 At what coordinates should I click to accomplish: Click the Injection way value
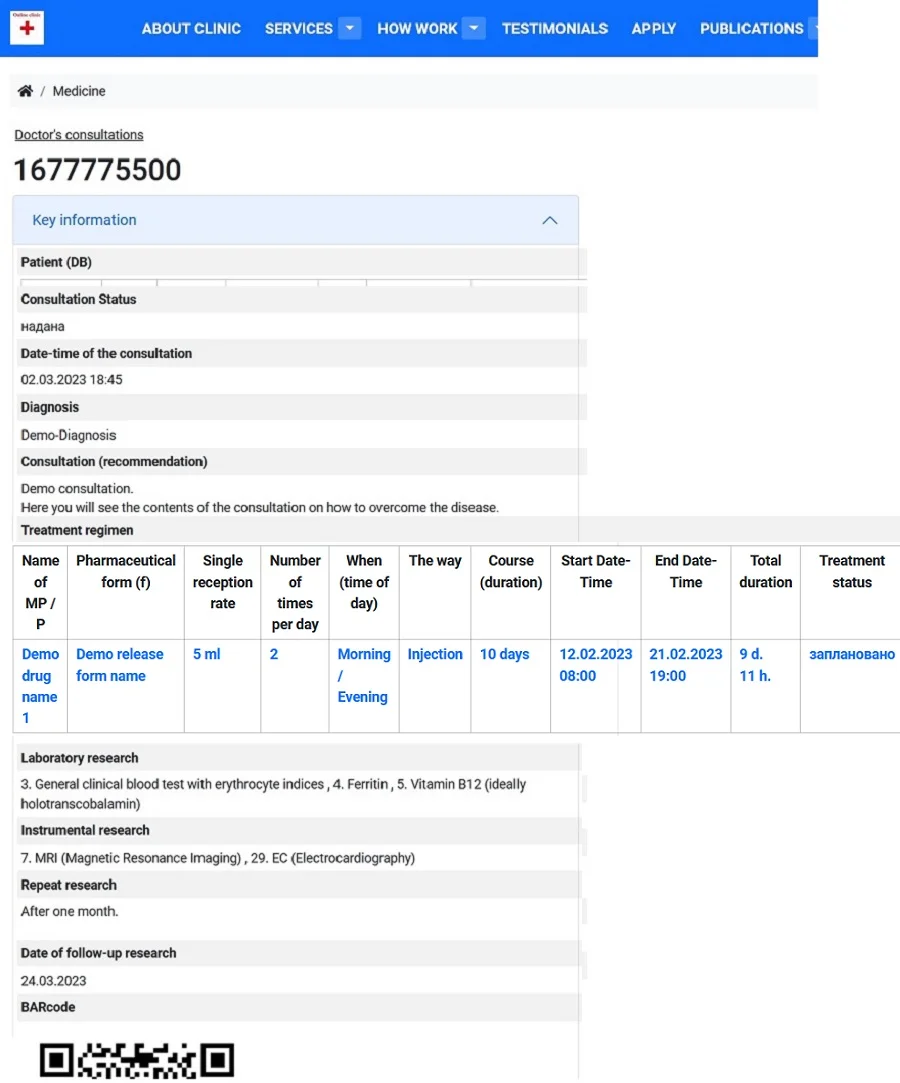click(435, 654)
